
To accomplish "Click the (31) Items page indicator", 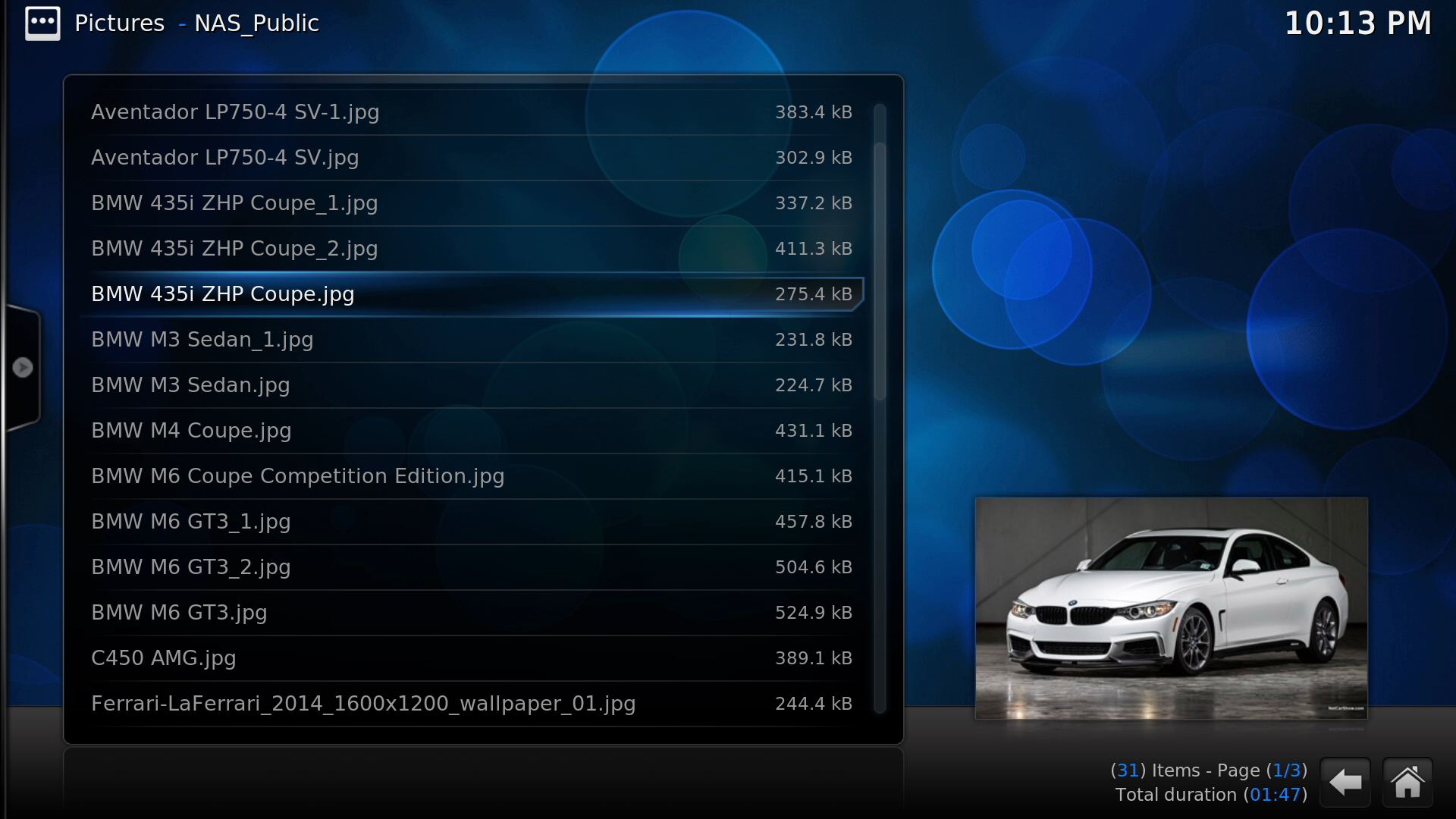I will click(x=1209, y=770).
